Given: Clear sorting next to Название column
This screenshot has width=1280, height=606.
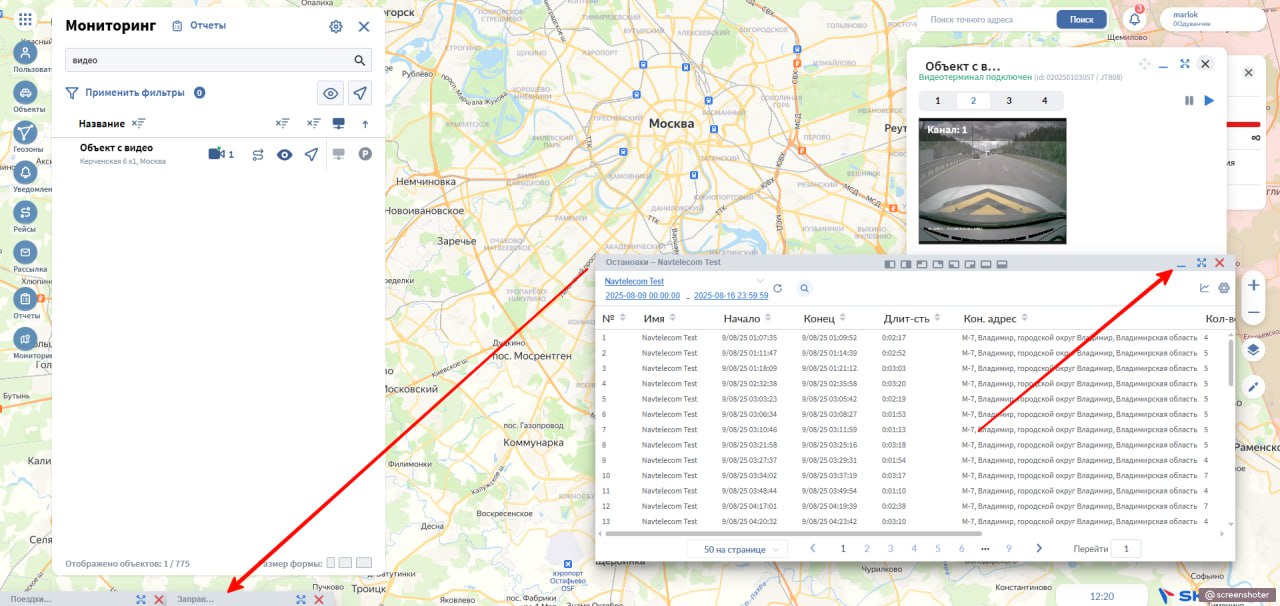Looking at the screenshot, I should tap(138, 123).
